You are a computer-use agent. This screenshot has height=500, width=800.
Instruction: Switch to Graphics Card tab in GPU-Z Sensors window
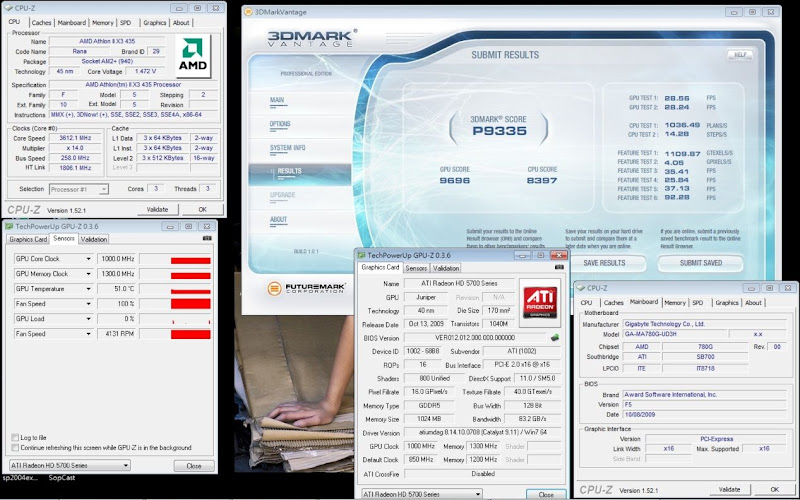coord(28,239)
